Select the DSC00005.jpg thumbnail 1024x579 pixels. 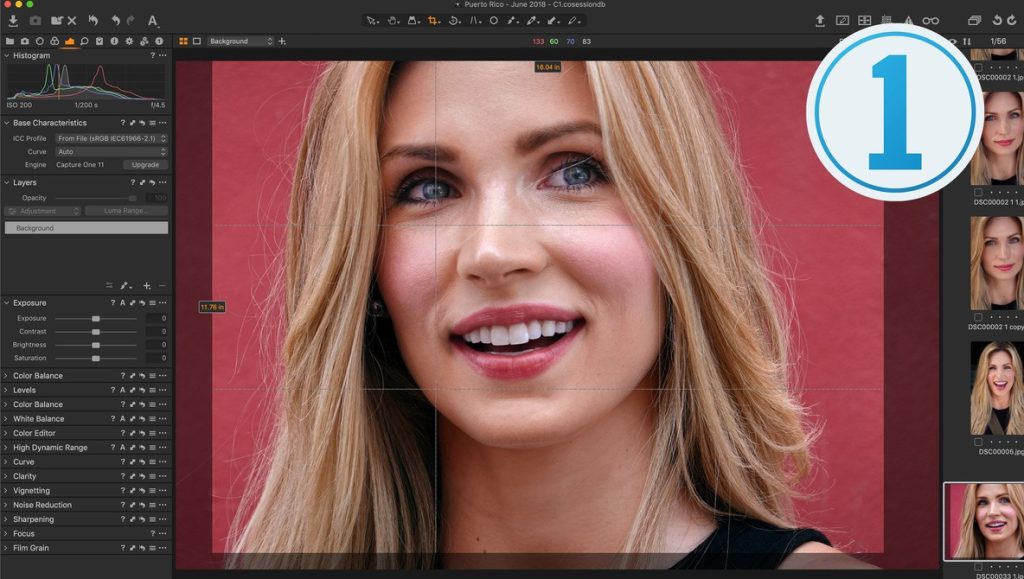[995, 388]
